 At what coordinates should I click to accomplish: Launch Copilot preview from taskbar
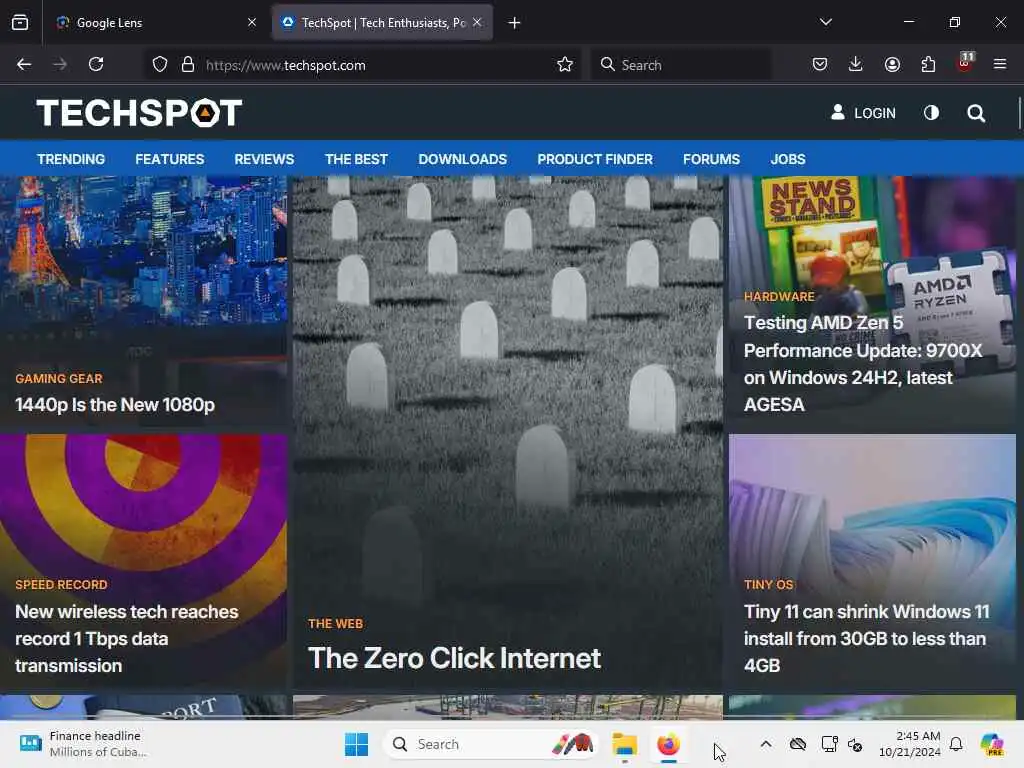991,744
